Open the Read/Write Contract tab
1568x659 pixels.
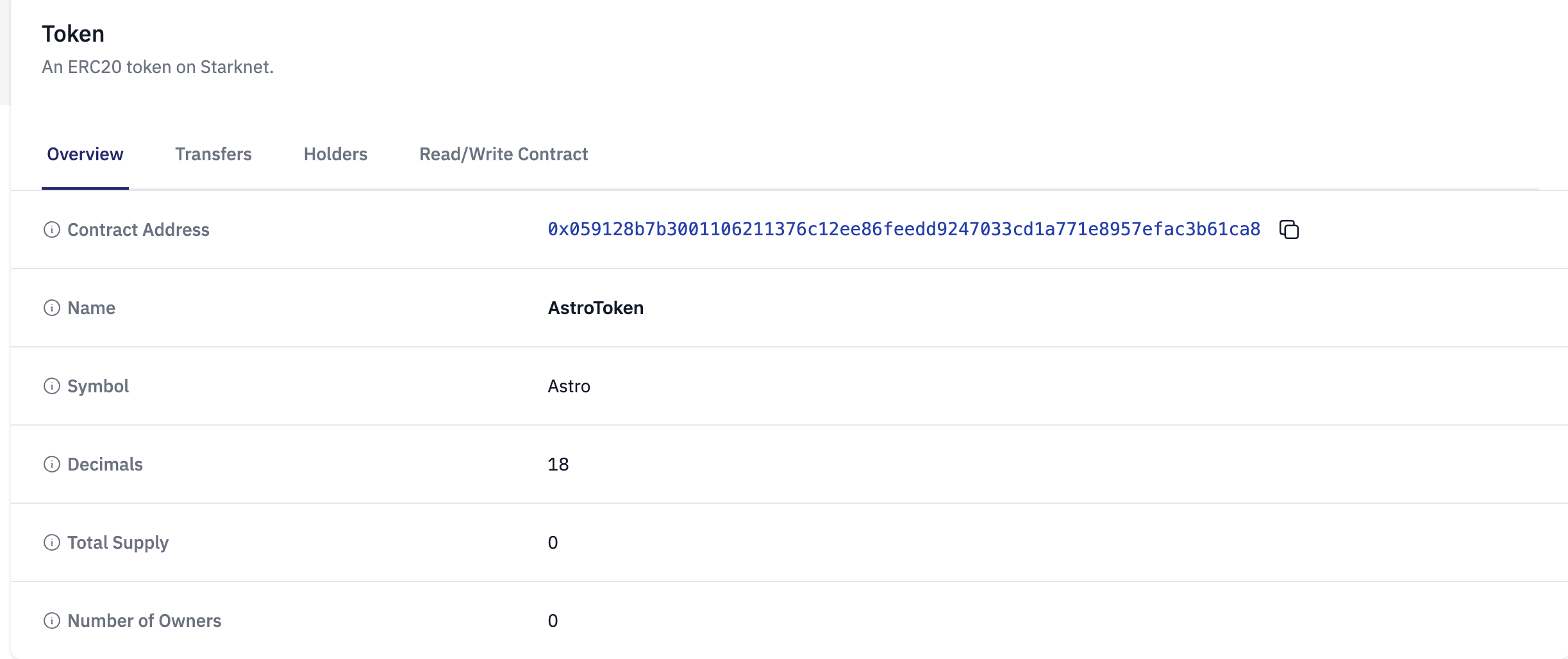(x=503, y=154)
